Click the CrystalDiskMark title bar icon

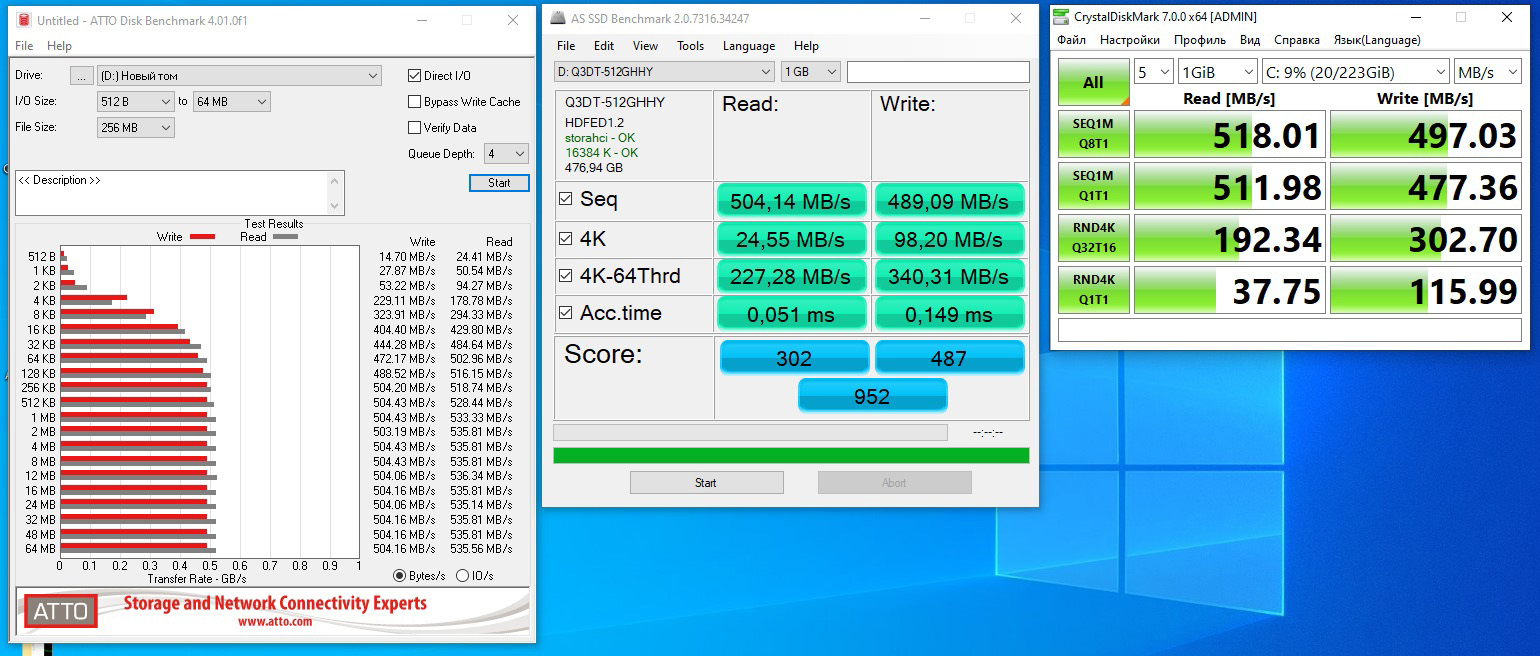(x=1062, y=17)
